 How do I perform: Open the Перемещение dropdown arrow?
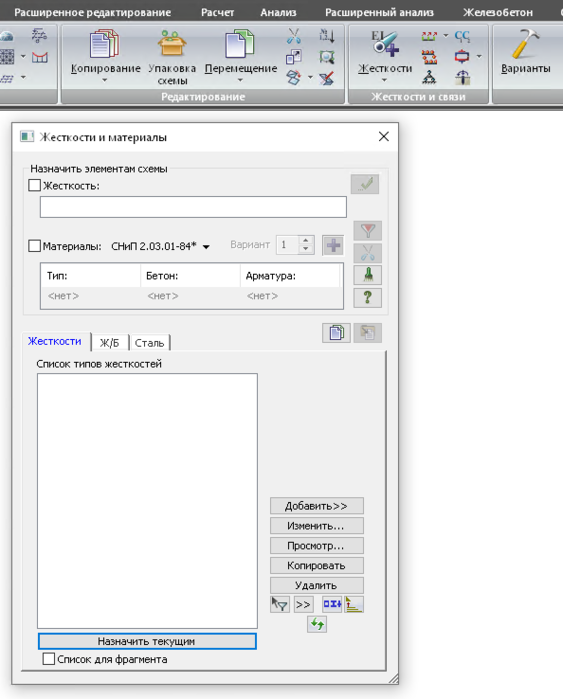click(x=240, y=81)
